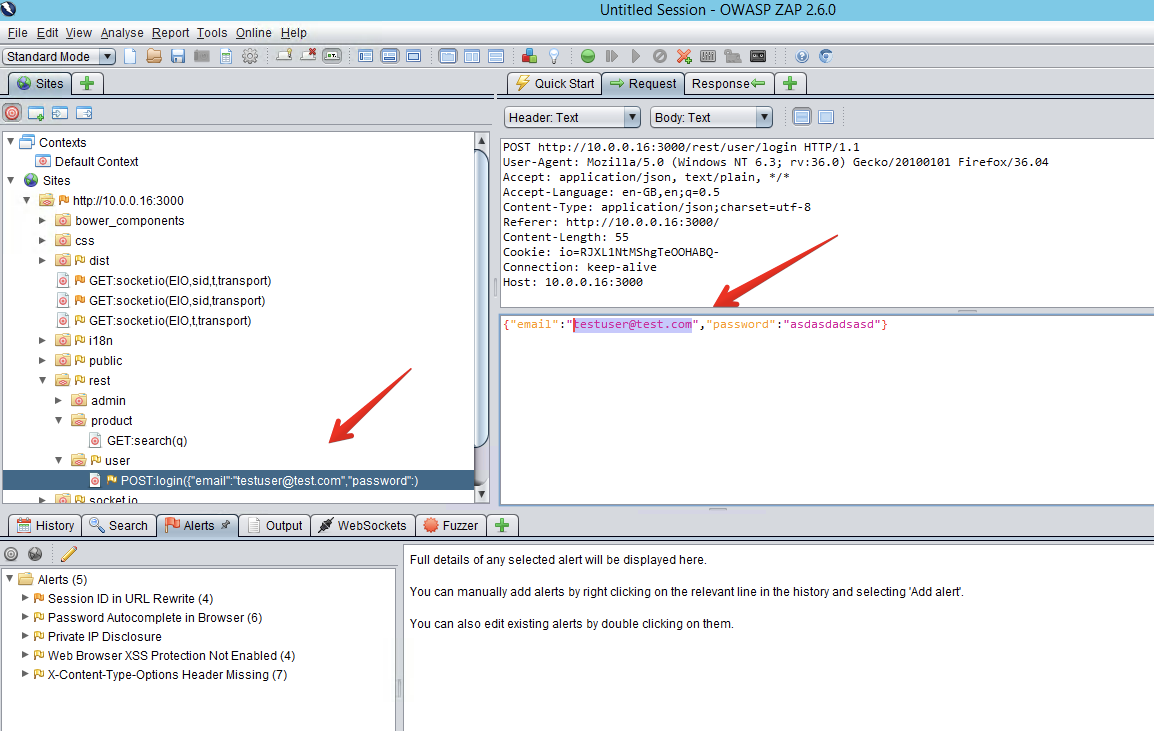Click the Check for Updates icon

tap(826, 56)
